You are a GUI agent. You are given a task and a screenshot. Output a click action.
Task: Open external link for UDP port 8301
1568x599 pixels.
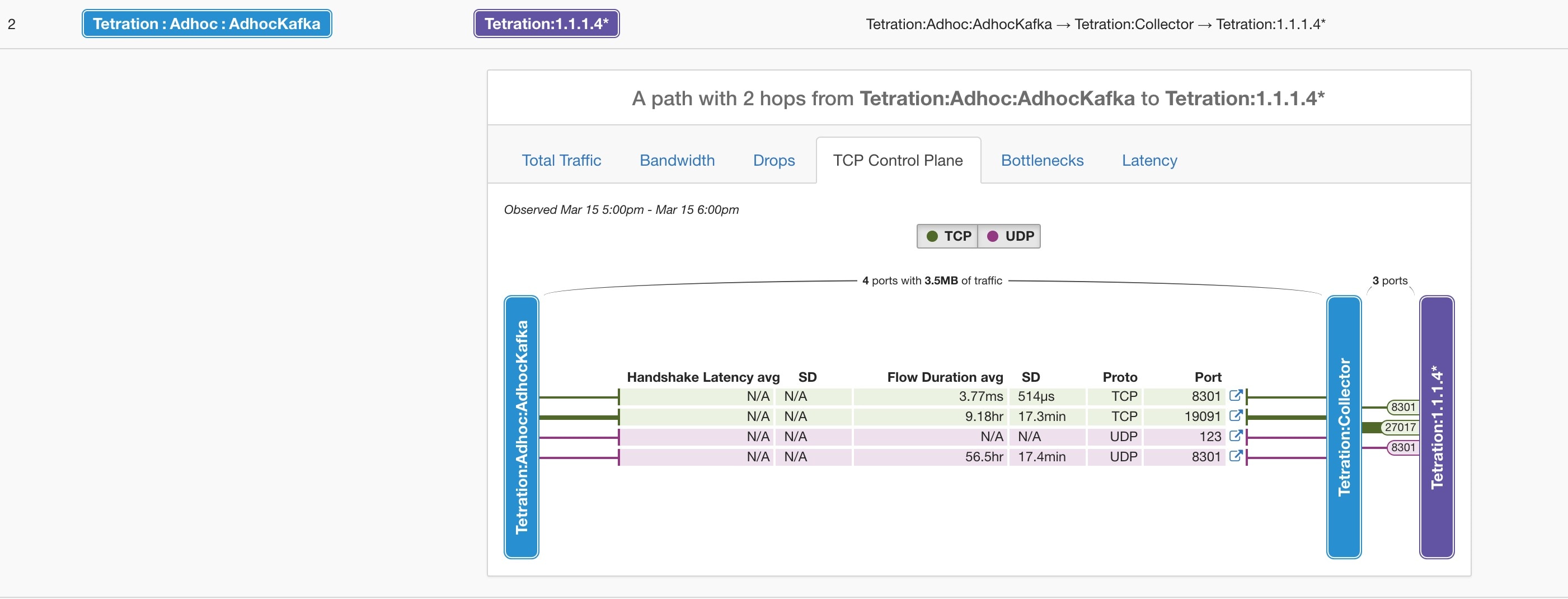tap(1235, 456)
